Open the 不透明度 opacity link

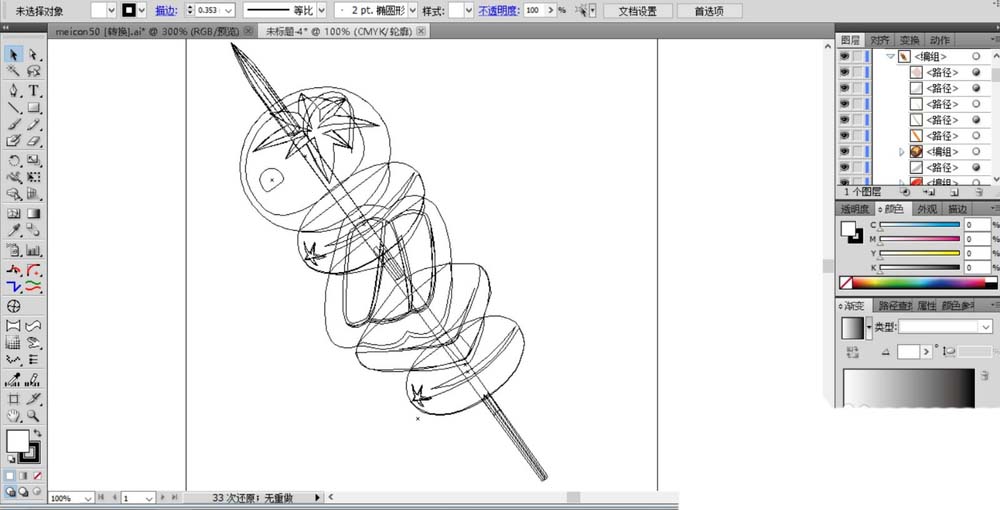point(499,10)
